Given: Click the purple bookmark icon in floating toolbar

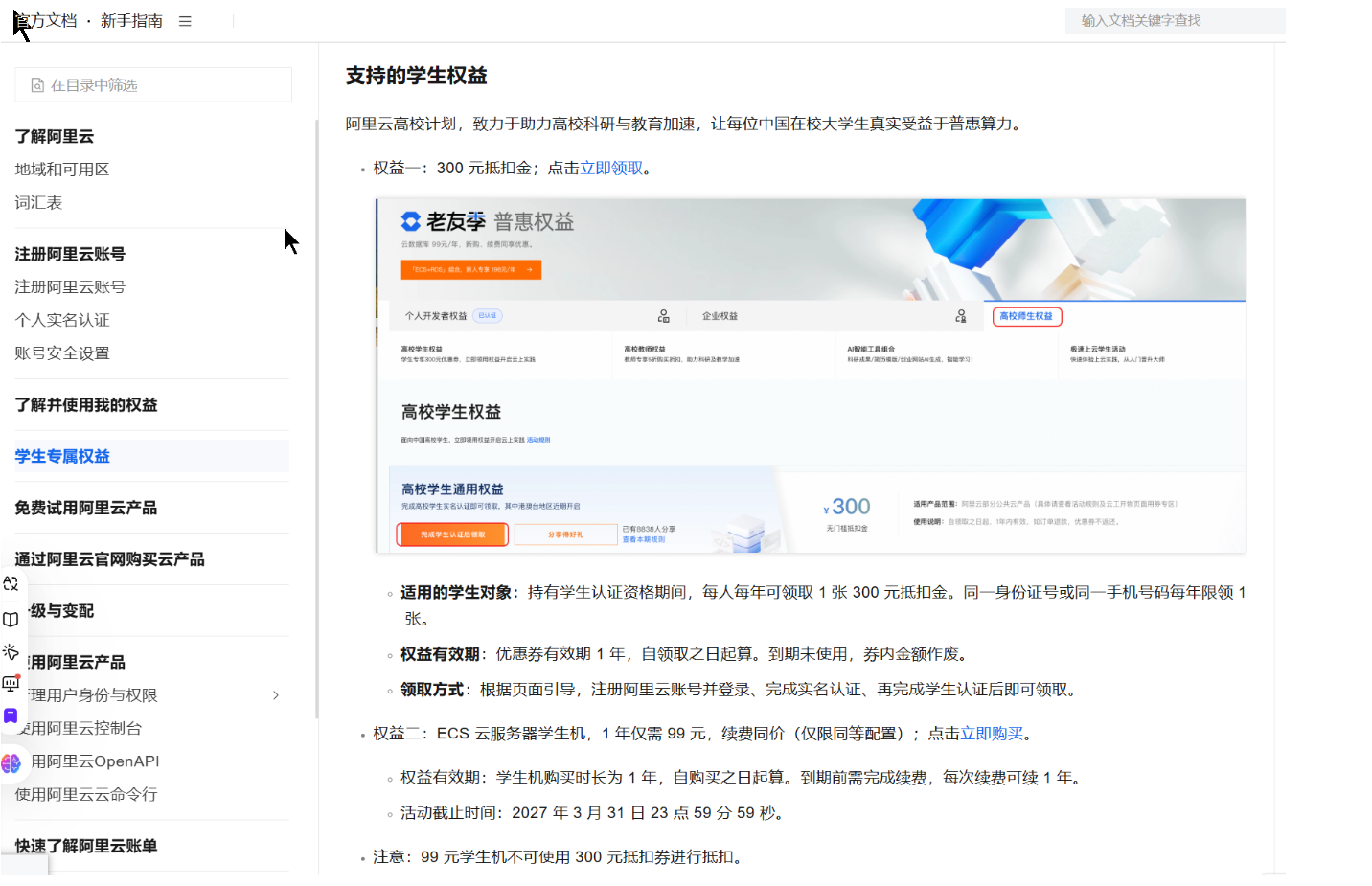Looking at the screenshot, I should tap(11, 716).
